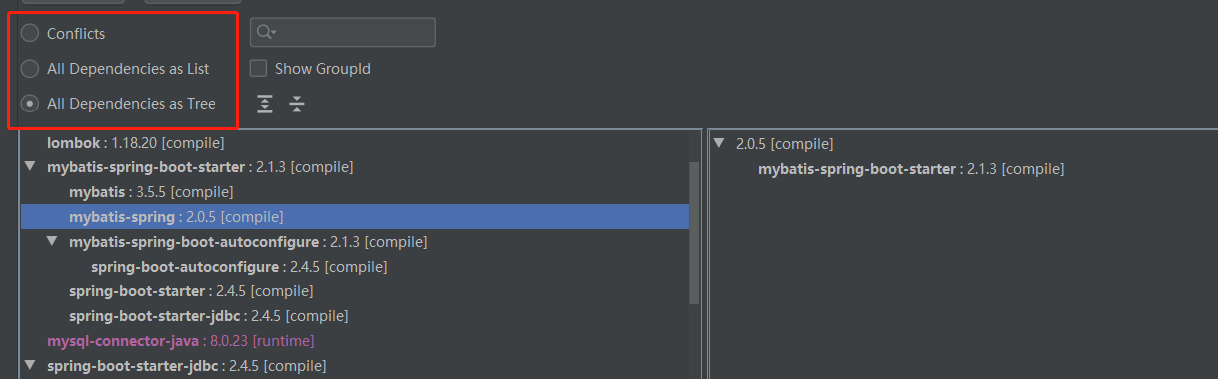Click the Collapse All icon
1218x379 pixels.
(297, 104)
